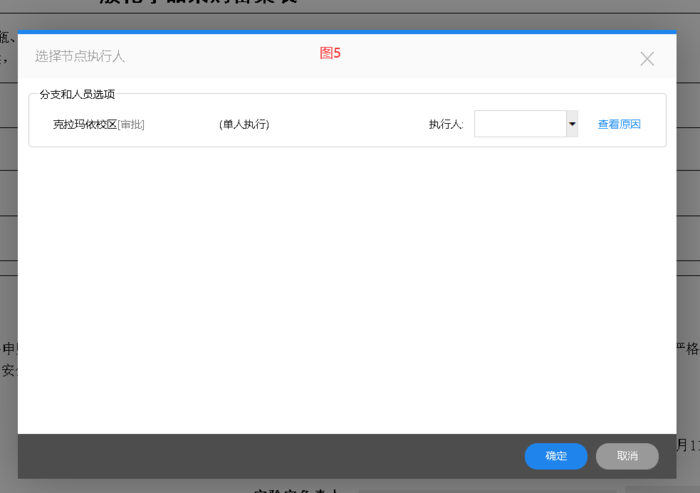Click the background character 安 at left edge

pos(8,370)
